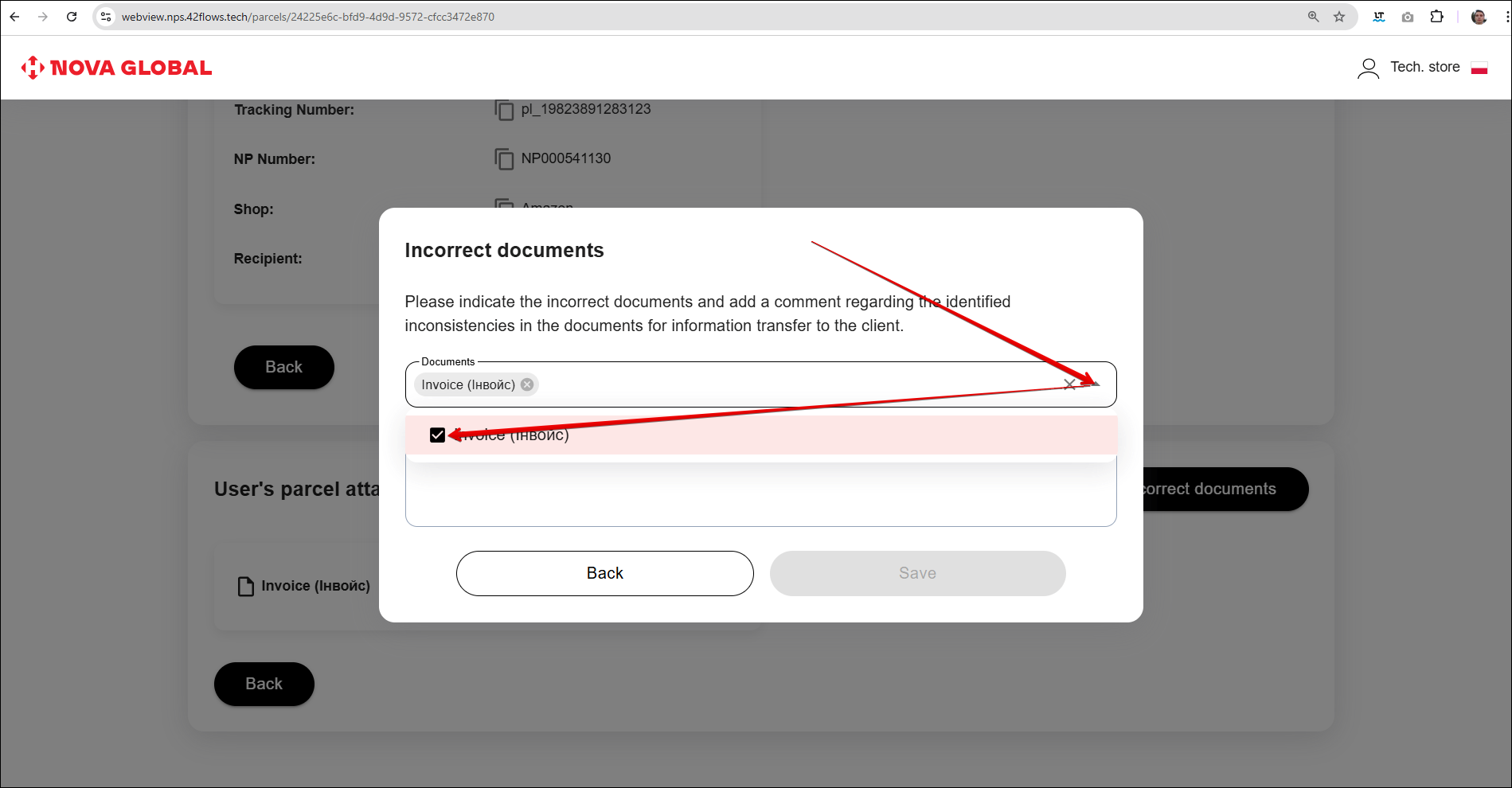Click the Nova Global logo
This screenshot has width=1512, height=788.
(x=116, y=68)
